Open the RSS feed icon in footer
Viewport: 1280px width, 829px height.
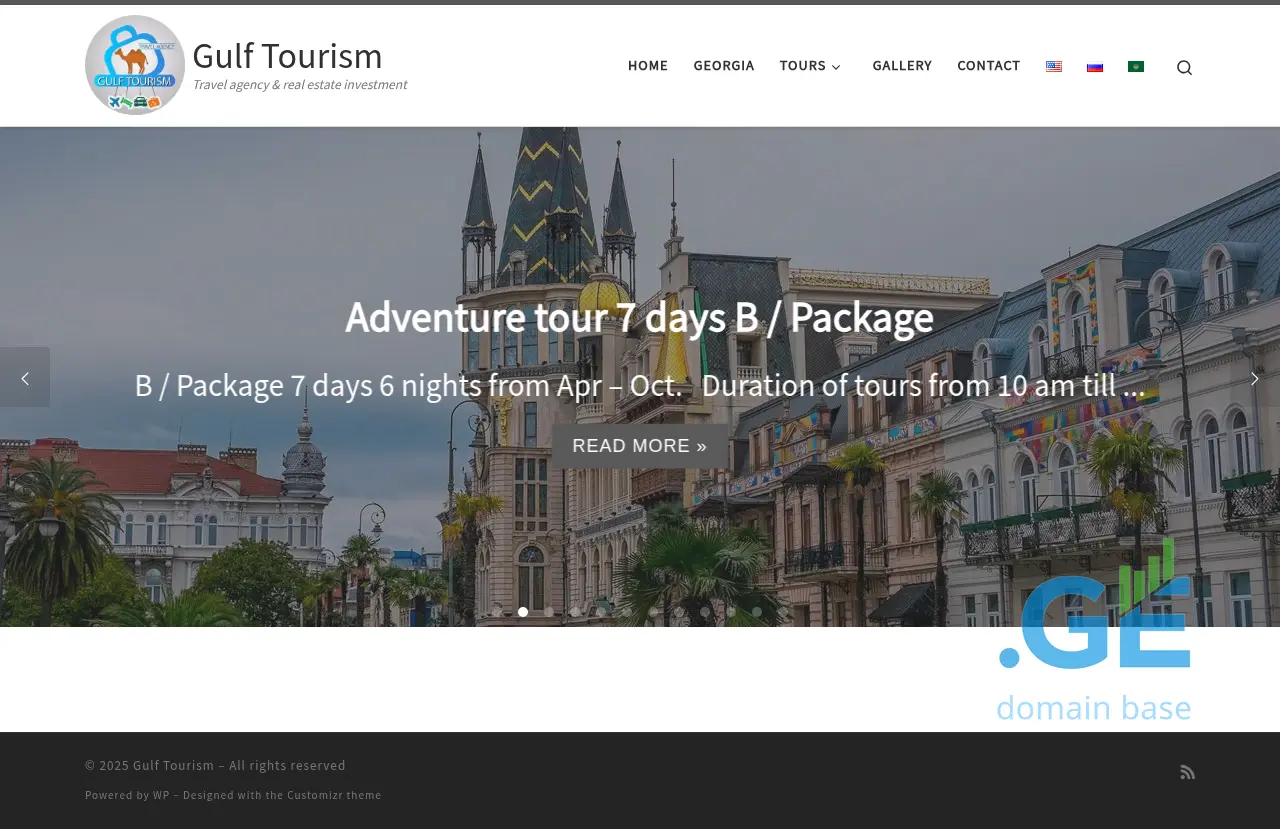(1187, 772)
